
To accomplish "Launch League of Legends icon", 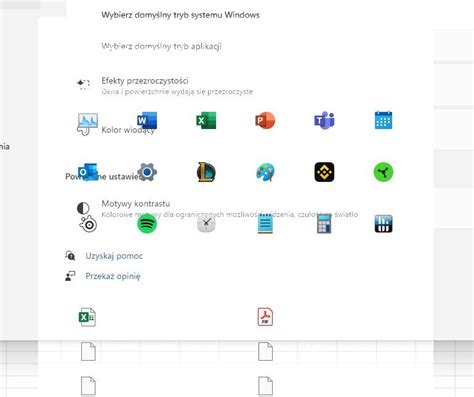I will pyautogui.click(x=206, y=172).
